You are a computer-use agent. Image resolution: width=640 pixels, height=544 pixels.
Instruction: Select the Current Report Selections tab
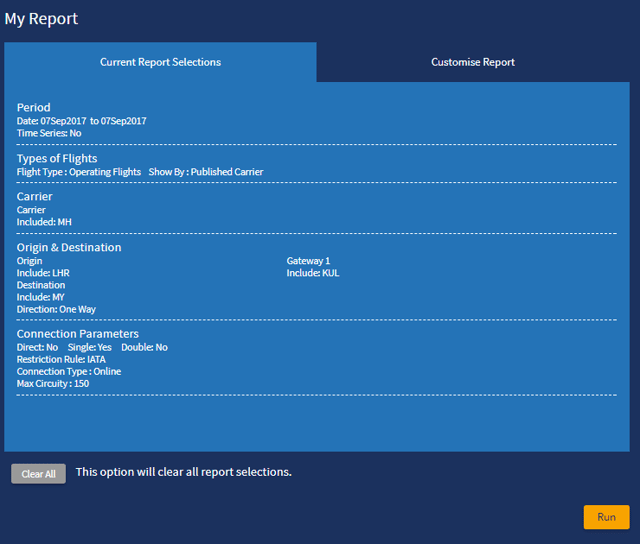pyautogui.click(x=160, y=62)
